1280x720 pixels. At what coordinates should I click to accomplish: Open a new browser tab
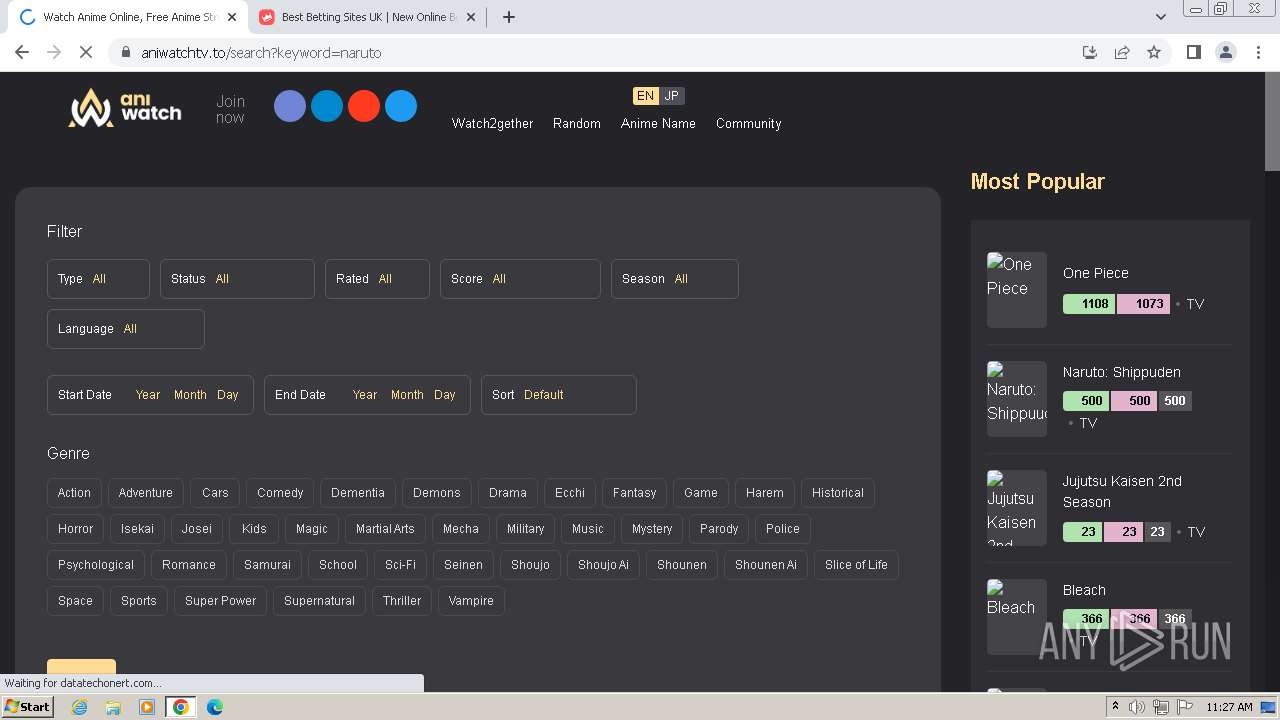(x=509, y=17)
